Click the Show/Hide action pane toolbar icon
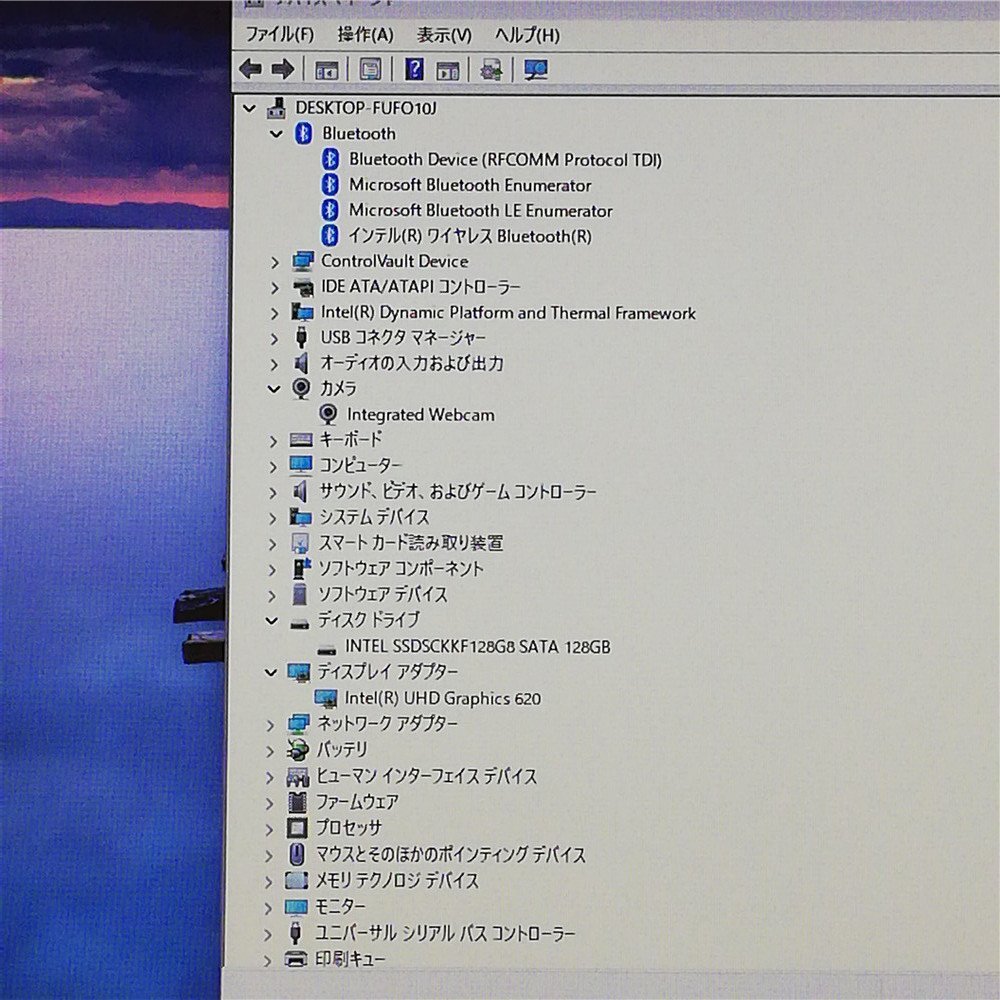This screenshot has width=1000, height=1000. 448,68
